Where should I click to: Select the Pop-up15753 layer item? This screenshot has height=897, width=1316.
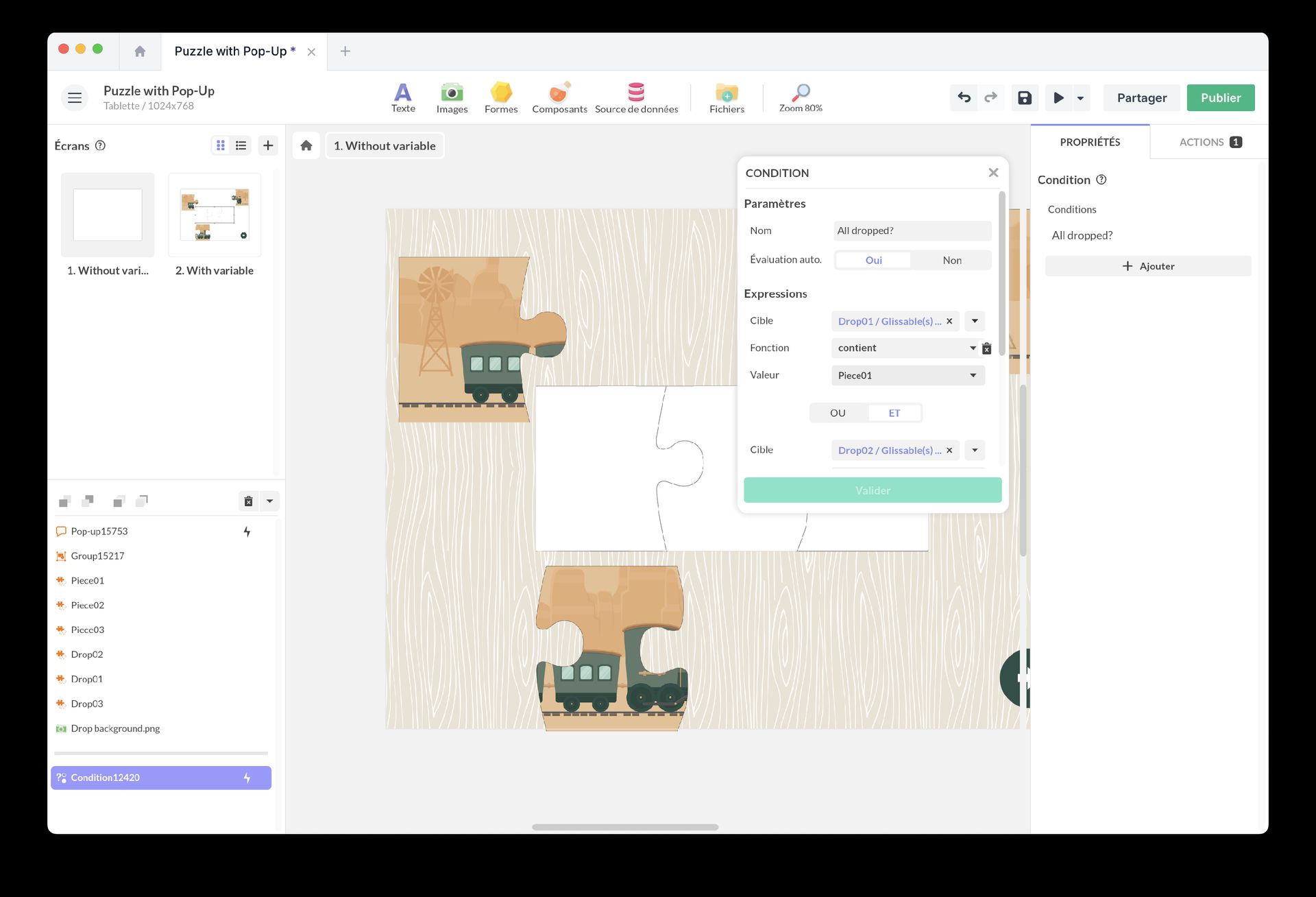tap(99, 531)
